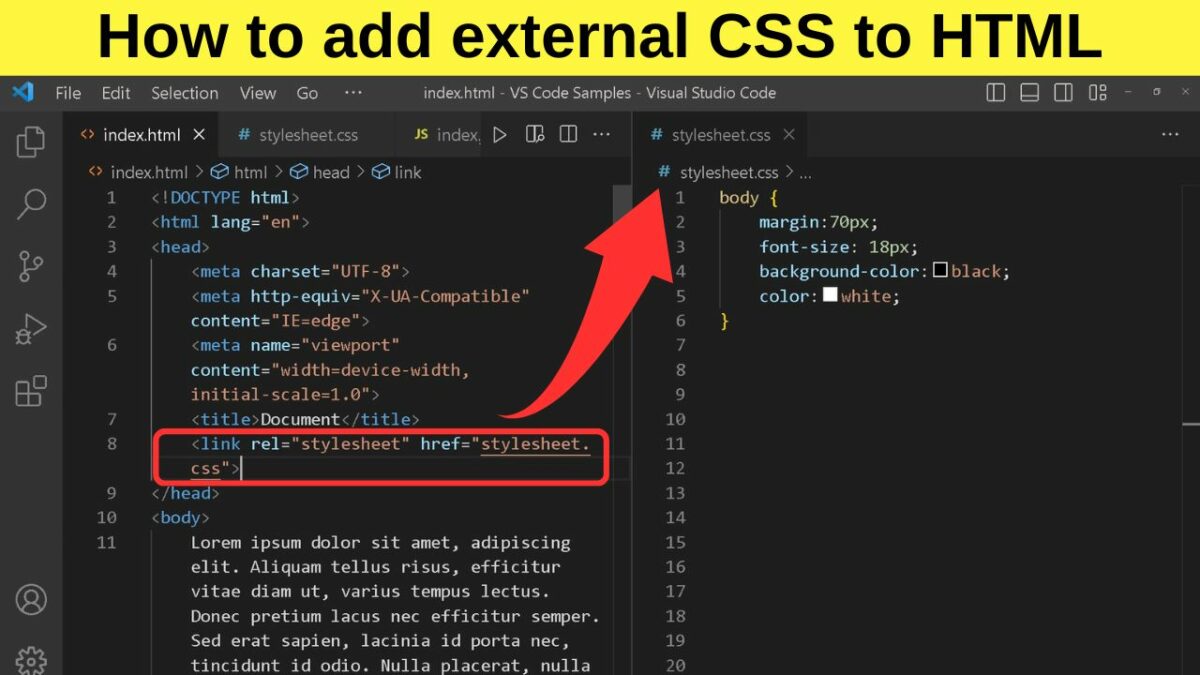Toggle the primary side bar layout button
Viewport: 1200px width, 675px height.
coord(996,93)
